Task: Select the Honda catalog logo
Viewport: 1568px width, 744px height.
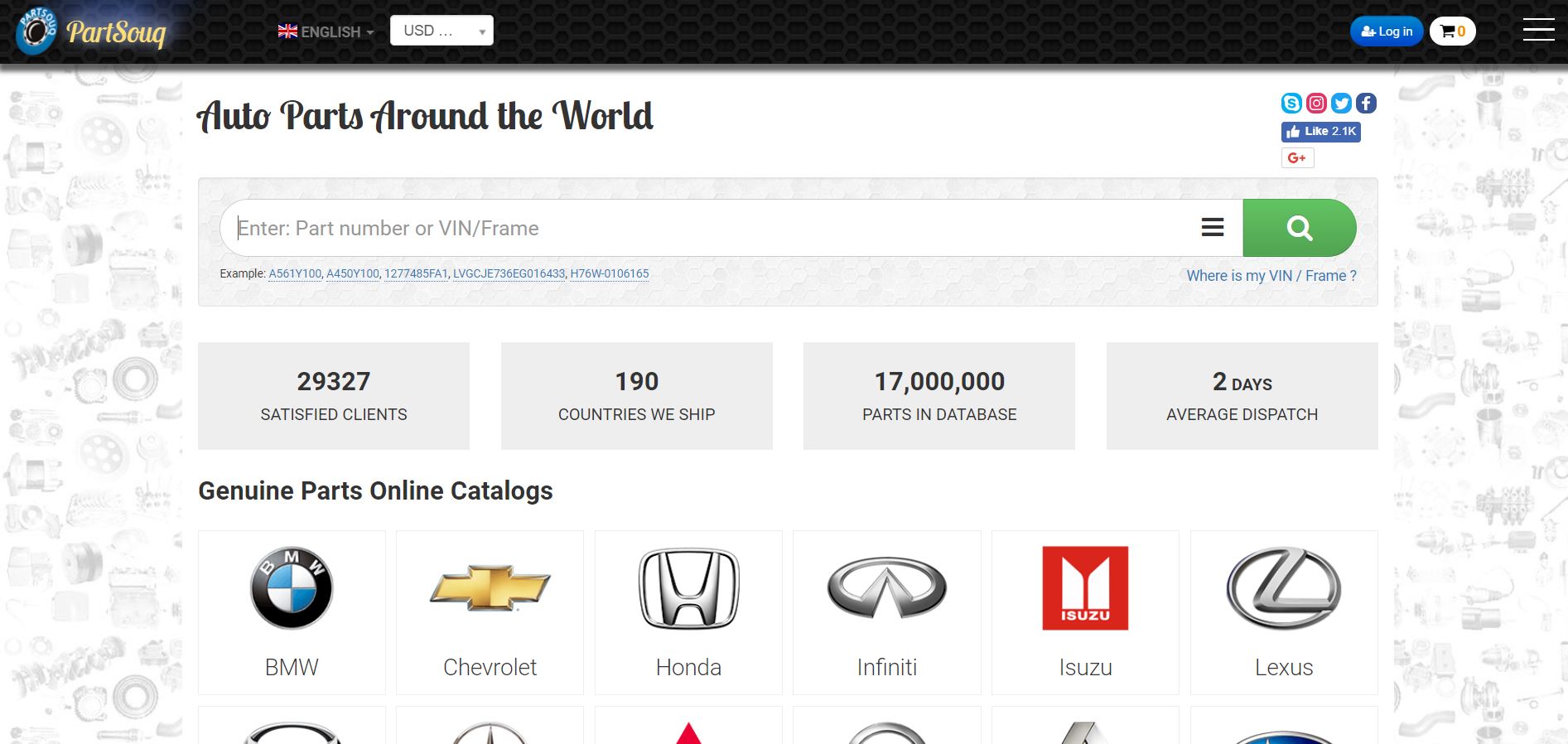Action: 688,588
